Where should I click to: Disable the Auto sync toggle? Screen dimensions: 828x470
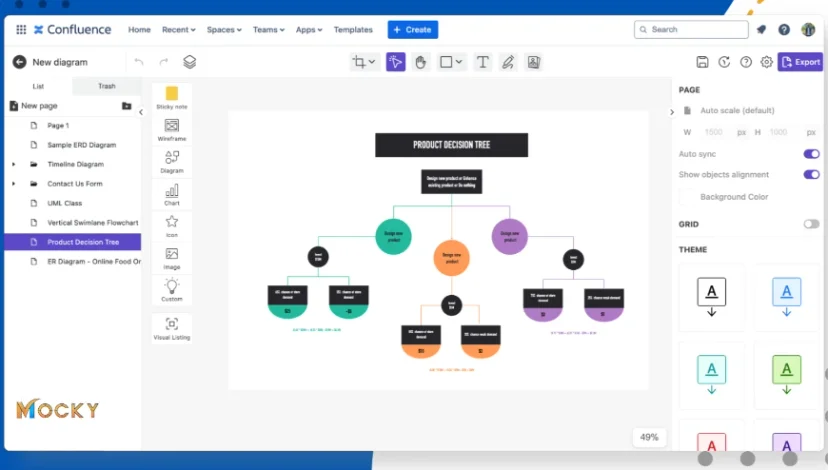811,154
